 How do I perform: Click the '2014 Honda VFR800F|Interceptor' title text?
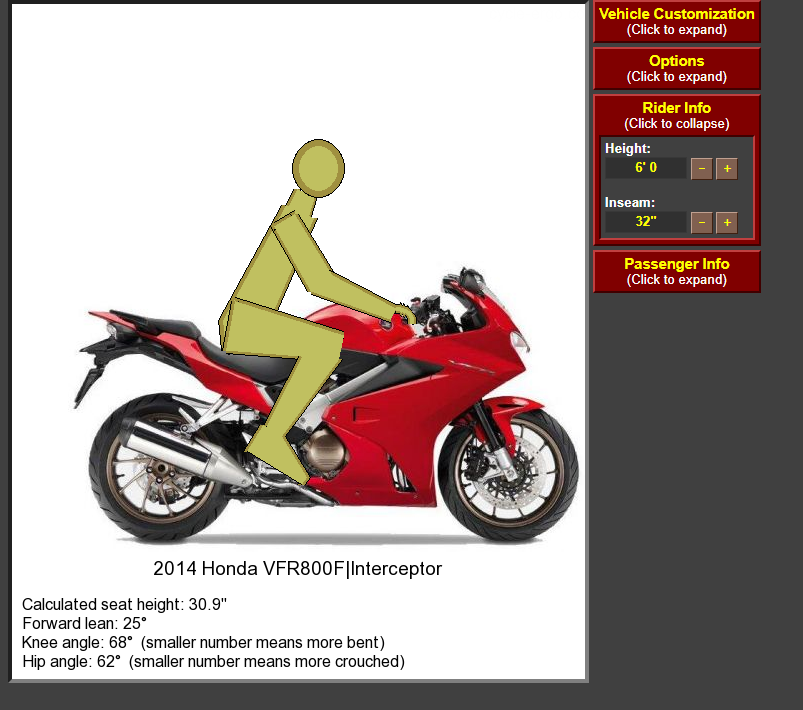298,569
